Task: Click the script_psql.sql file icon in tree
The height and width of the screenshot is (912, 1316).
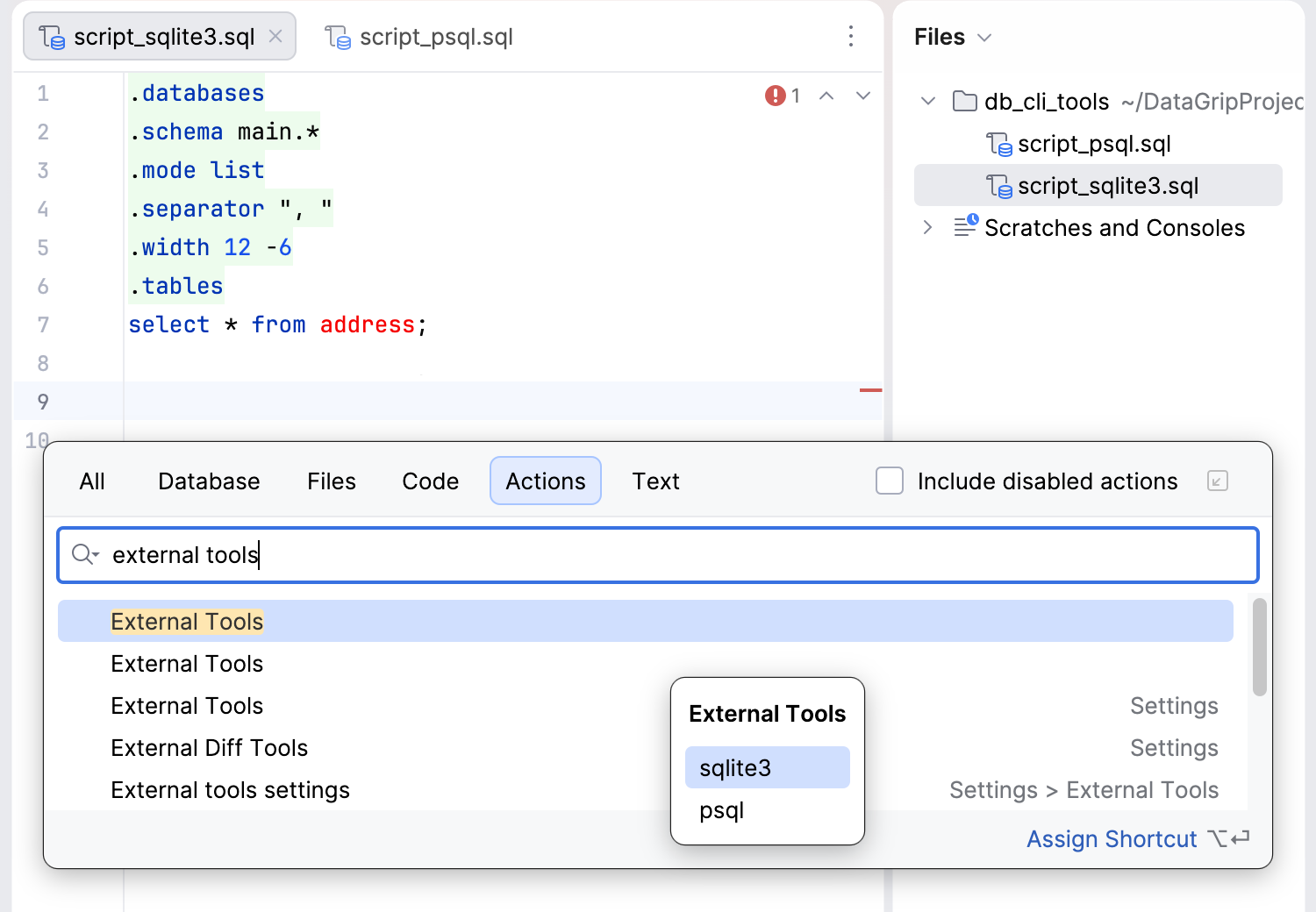Action: point(999,144)
